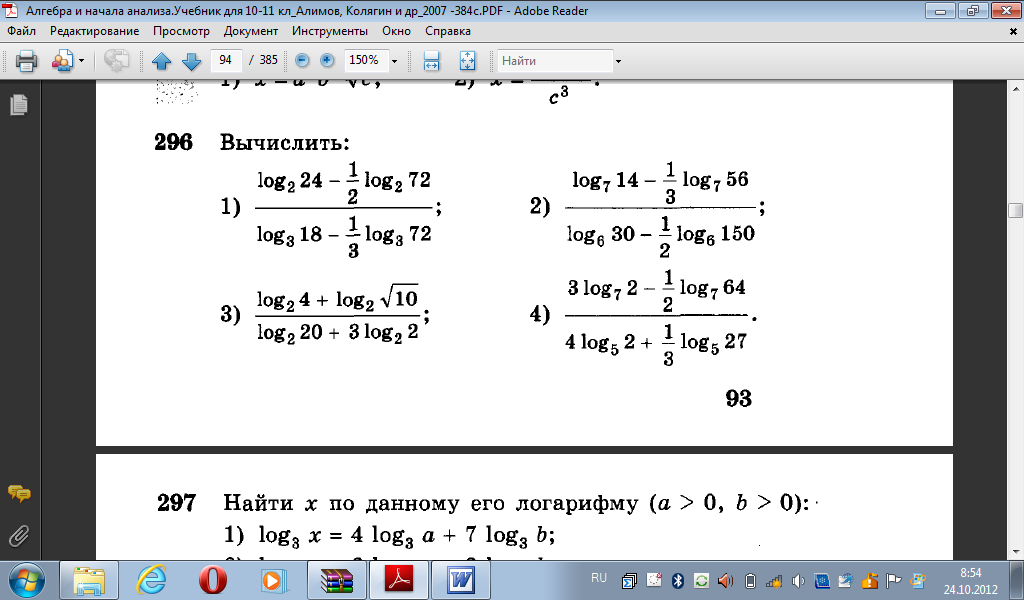Click the Bluetooth tray icon

[677, 580]
